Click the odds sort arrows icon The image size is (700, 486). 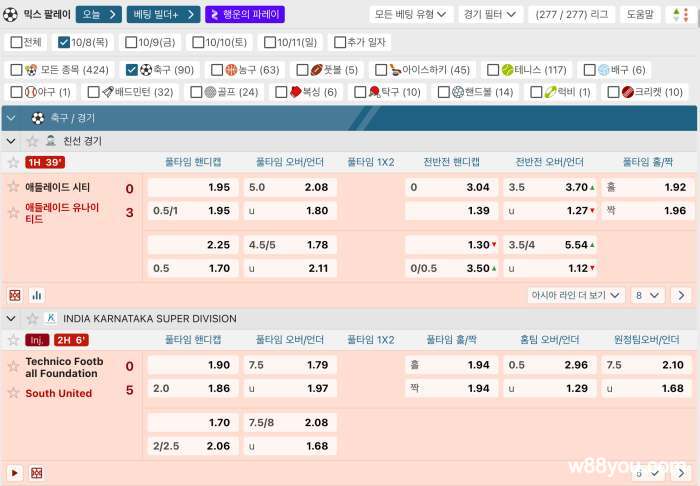click(681, 15)
